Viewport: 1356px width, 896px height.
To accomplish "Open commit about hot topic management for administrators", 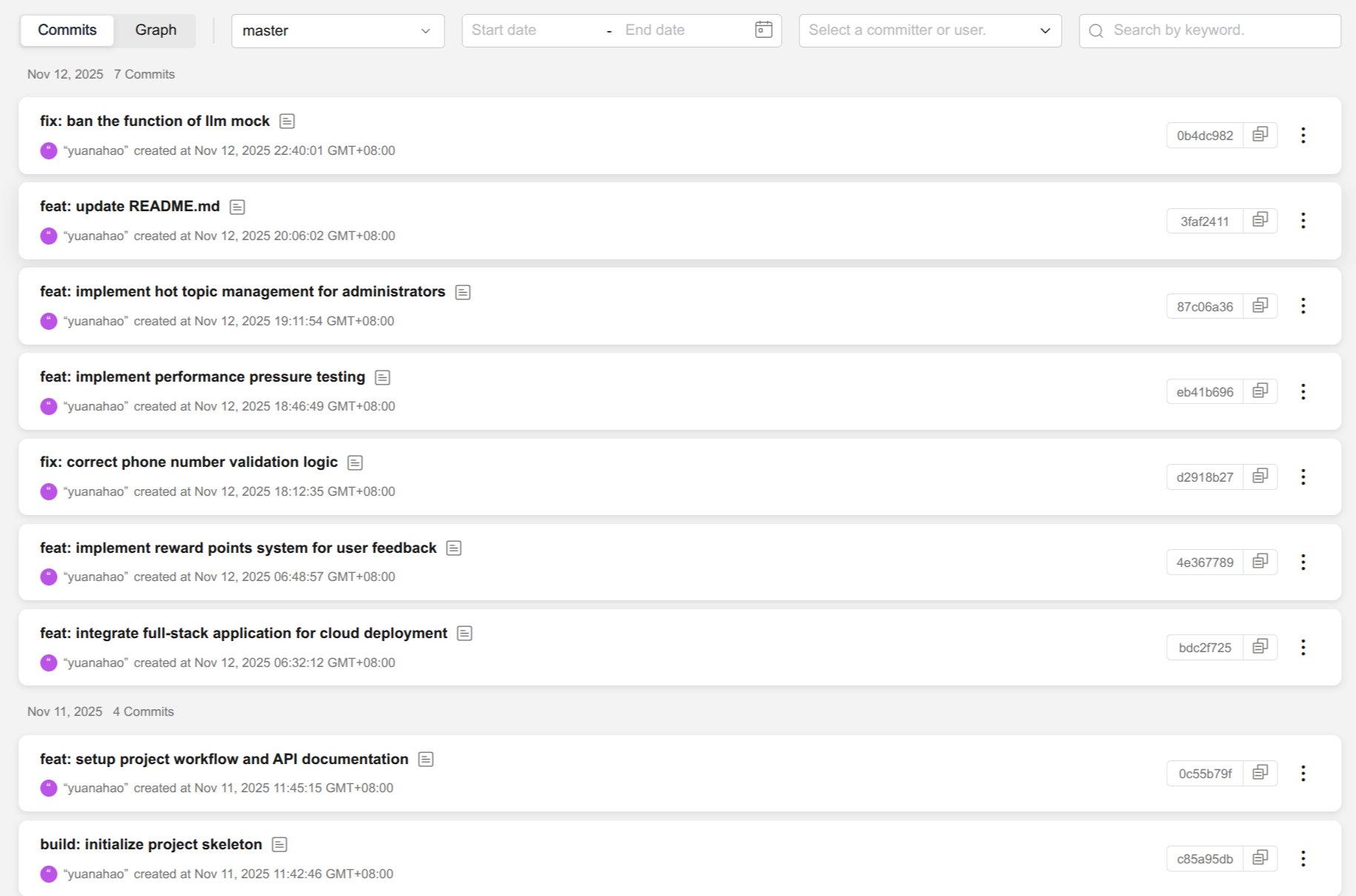I will [x=242, y=291].
